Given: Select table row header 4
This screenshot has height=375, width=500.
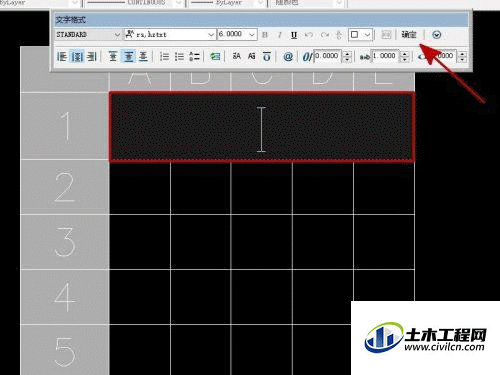Looking at the screenshot, I should point(65,297).
